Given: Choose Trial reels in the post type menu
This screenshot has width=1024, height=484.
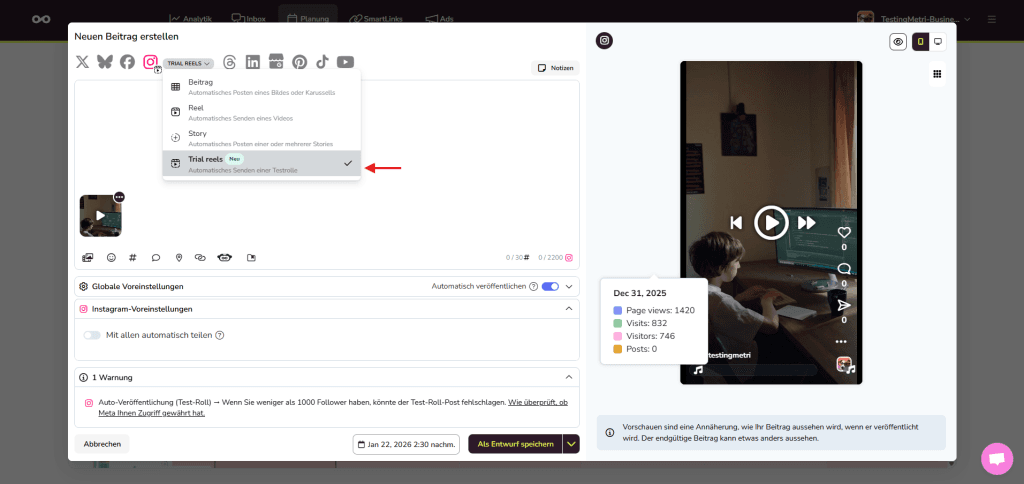Looking at the screenshot, I should pos(261,163).
